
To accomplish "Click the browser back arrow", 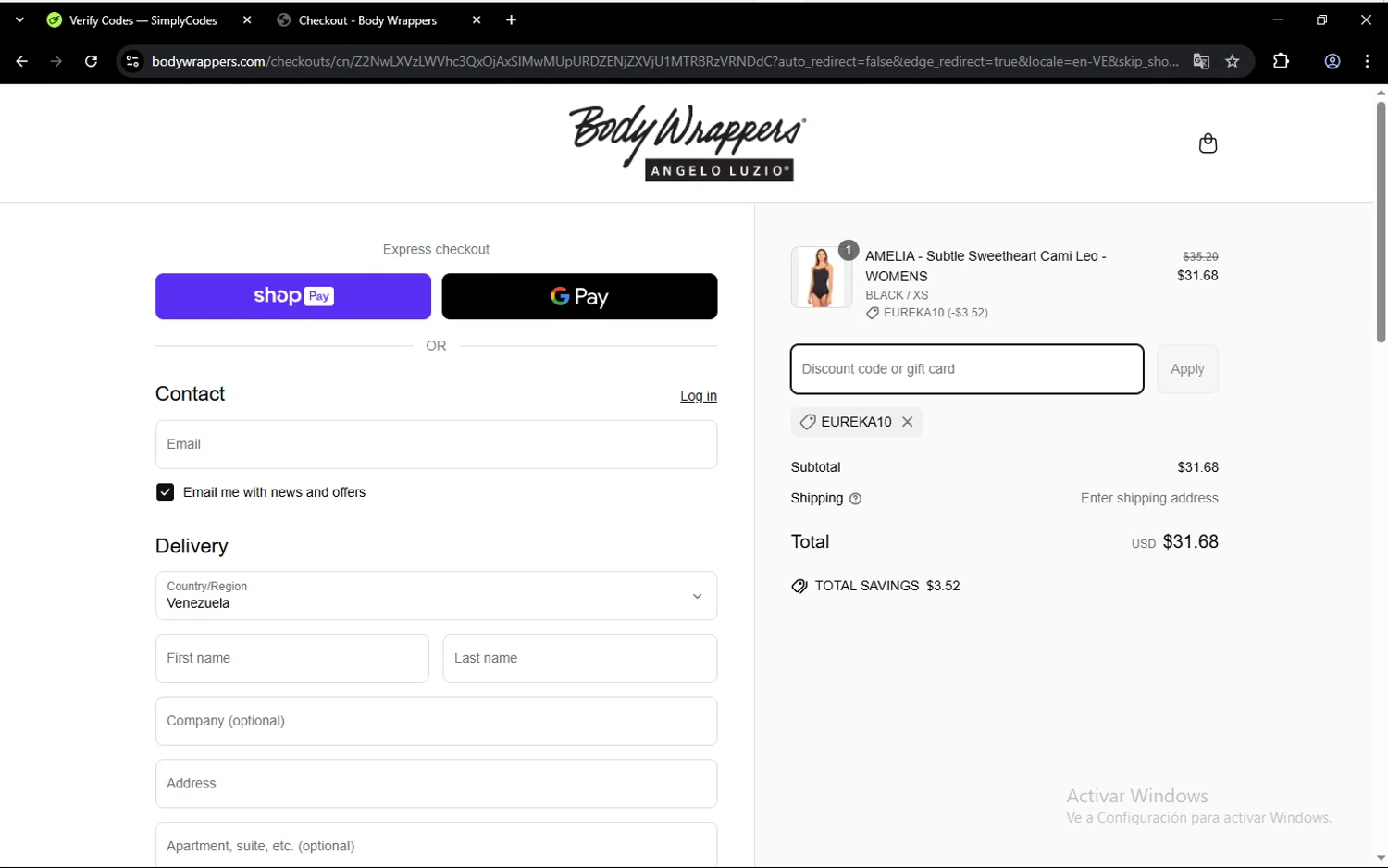I will point(21,61).
